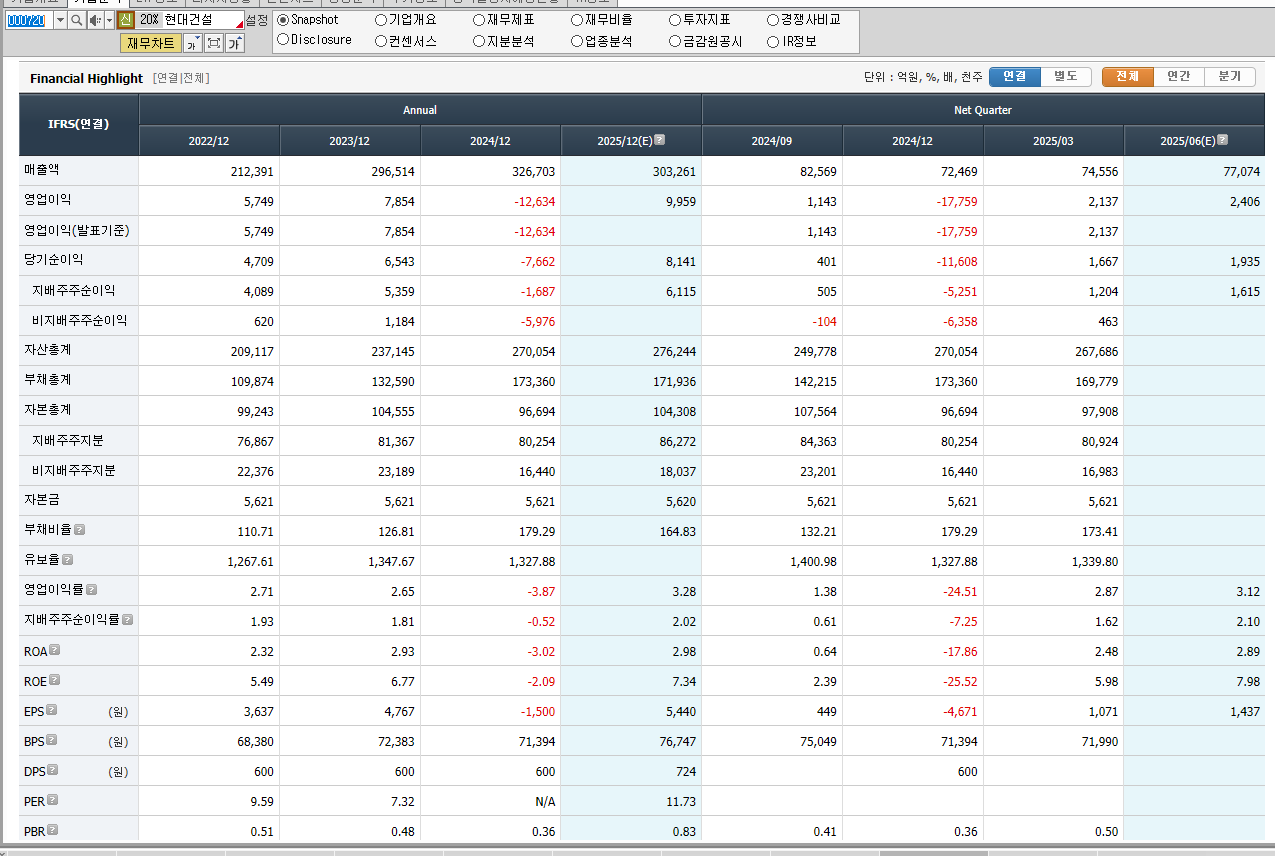Click the 당기순이익 row label

pos(54,260)
